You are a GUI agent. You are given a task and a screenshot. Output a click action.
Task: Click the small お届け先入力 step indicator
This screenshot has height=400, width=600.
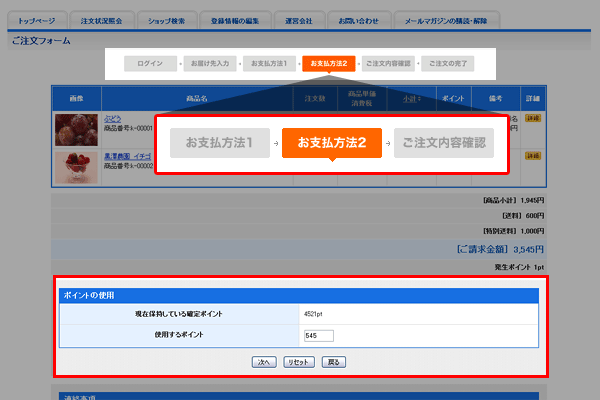click(x=209, y=63)
